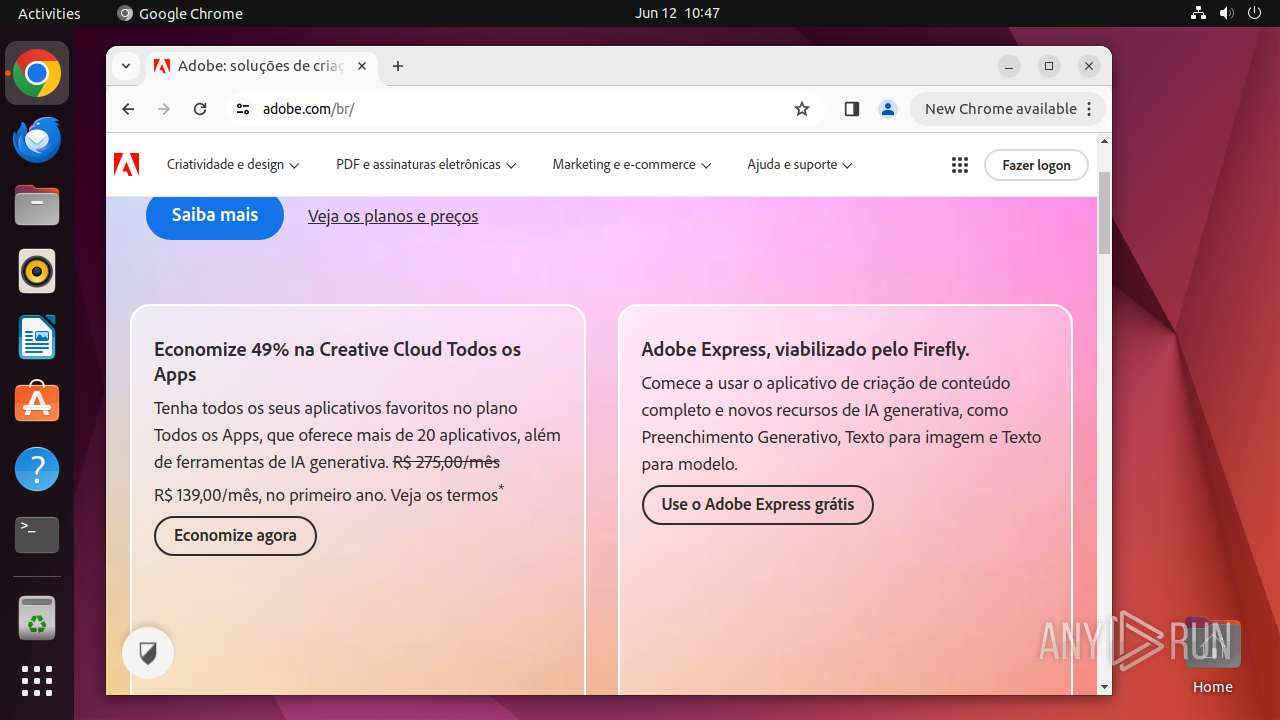Open Files manager from the dock
1280x720 pixels.
pyautogui.click(x=37, y=206)
